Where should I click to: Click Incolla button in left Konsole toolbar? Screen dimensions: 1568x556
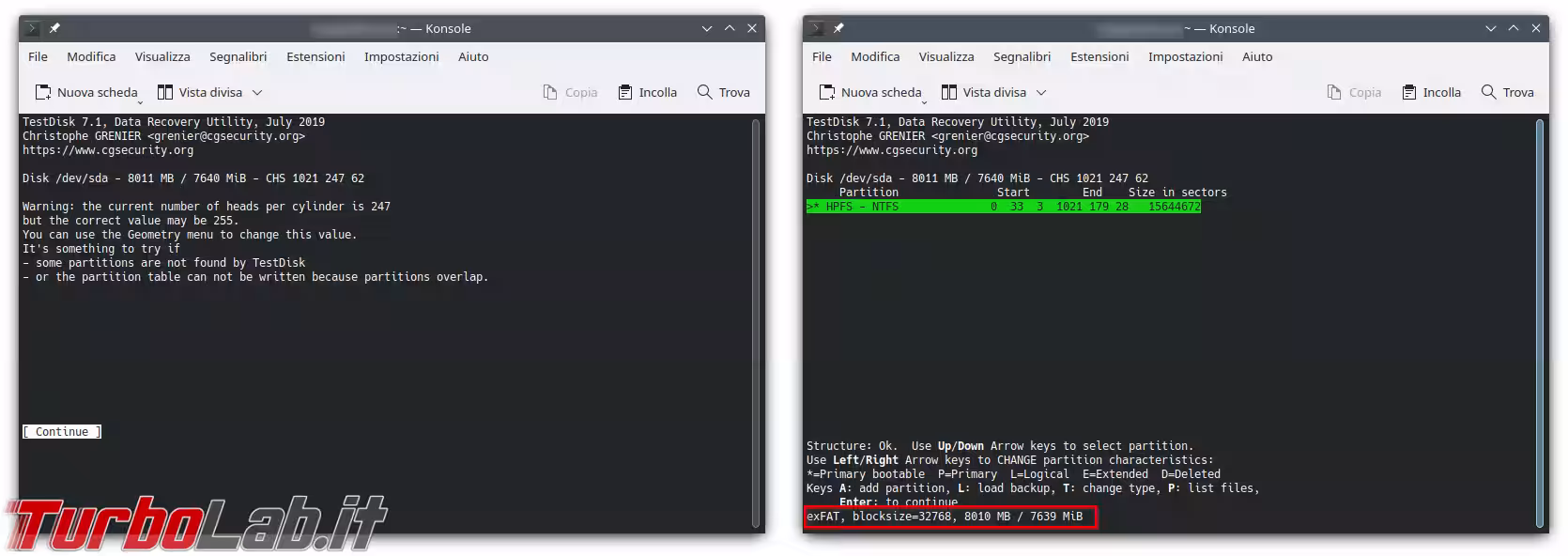[x=648, y=92]
